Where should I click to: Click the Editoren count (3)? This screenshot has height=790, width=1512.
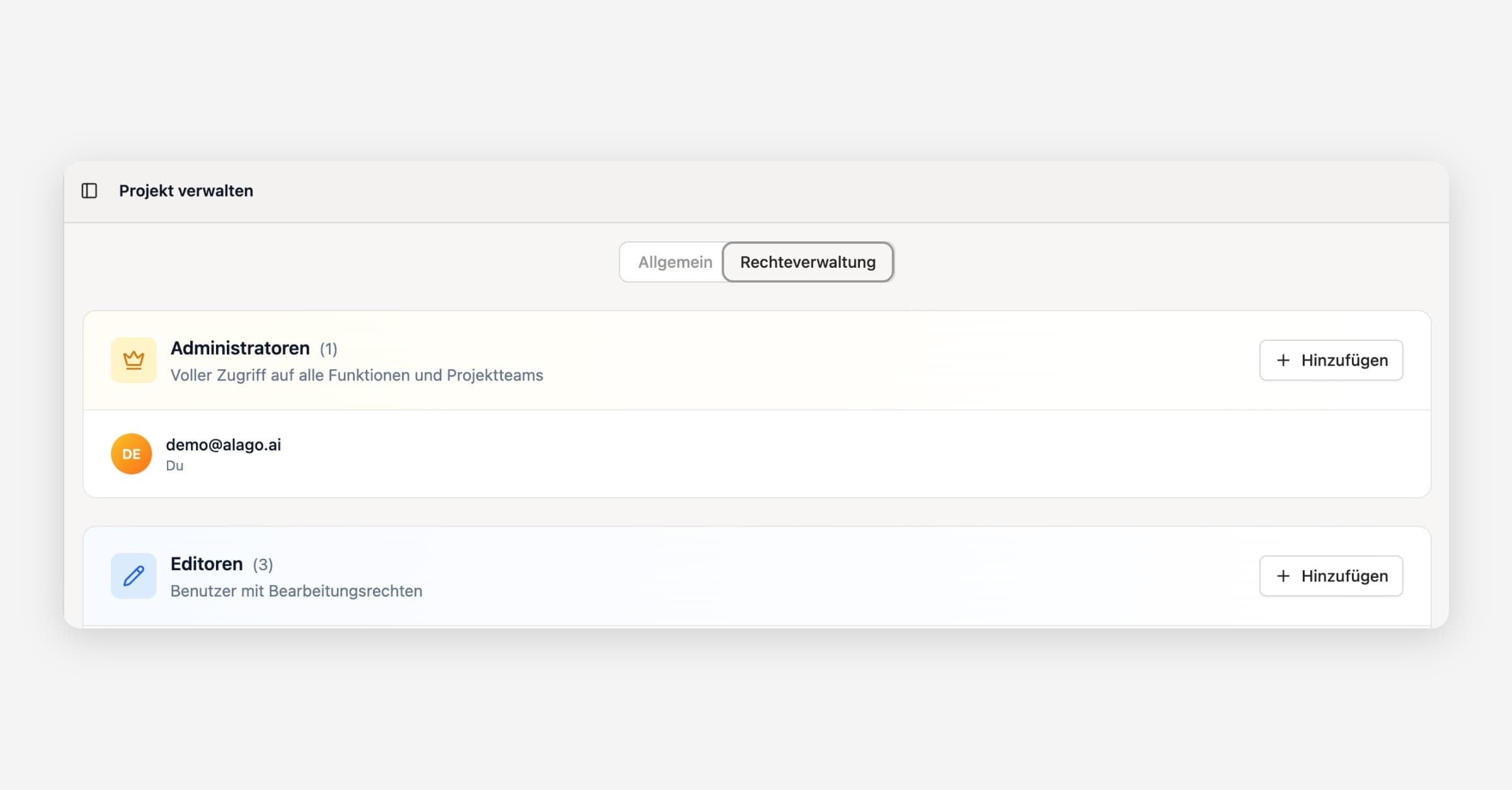(263, 564)
